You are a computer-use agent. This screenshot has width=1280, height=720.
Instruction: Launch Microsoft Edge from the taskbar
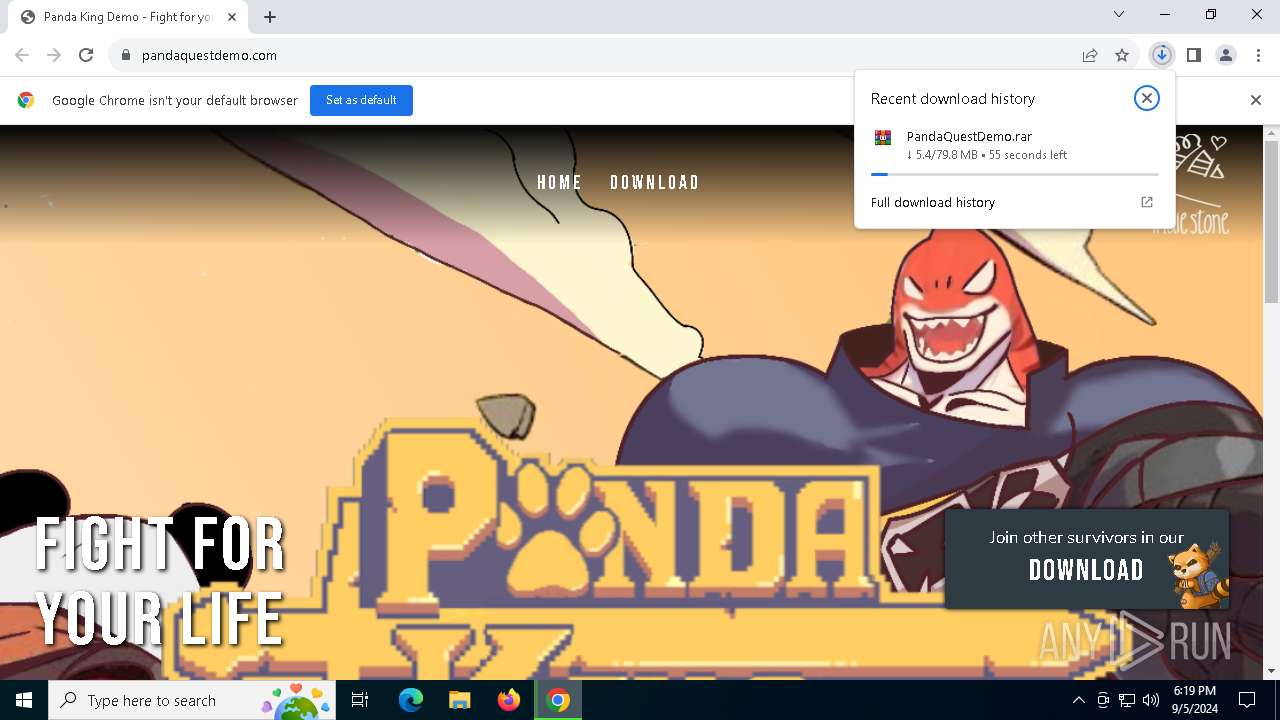(411, 700)
